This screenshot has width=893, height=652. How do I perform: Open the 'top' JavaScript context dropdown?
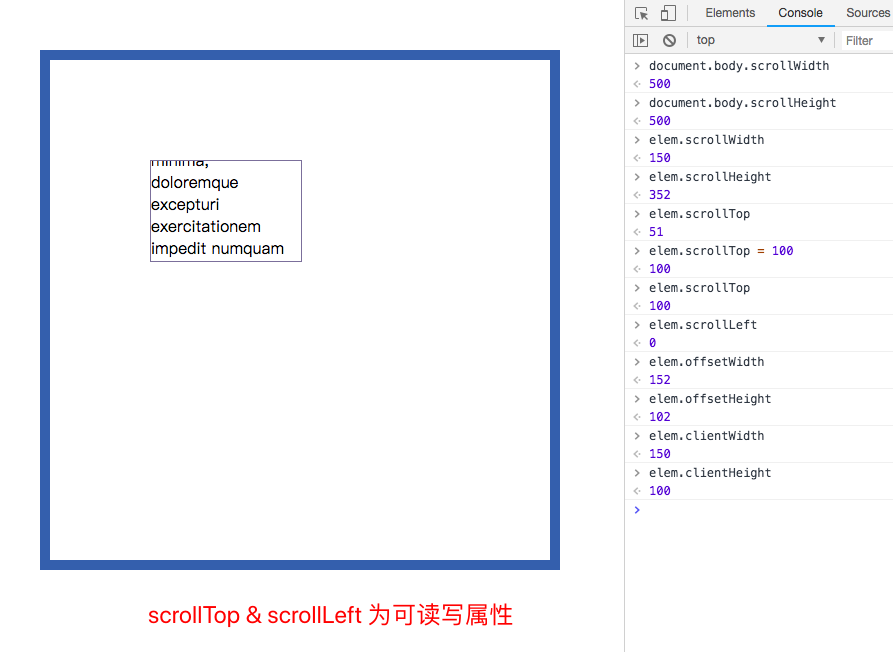point(760,40)
